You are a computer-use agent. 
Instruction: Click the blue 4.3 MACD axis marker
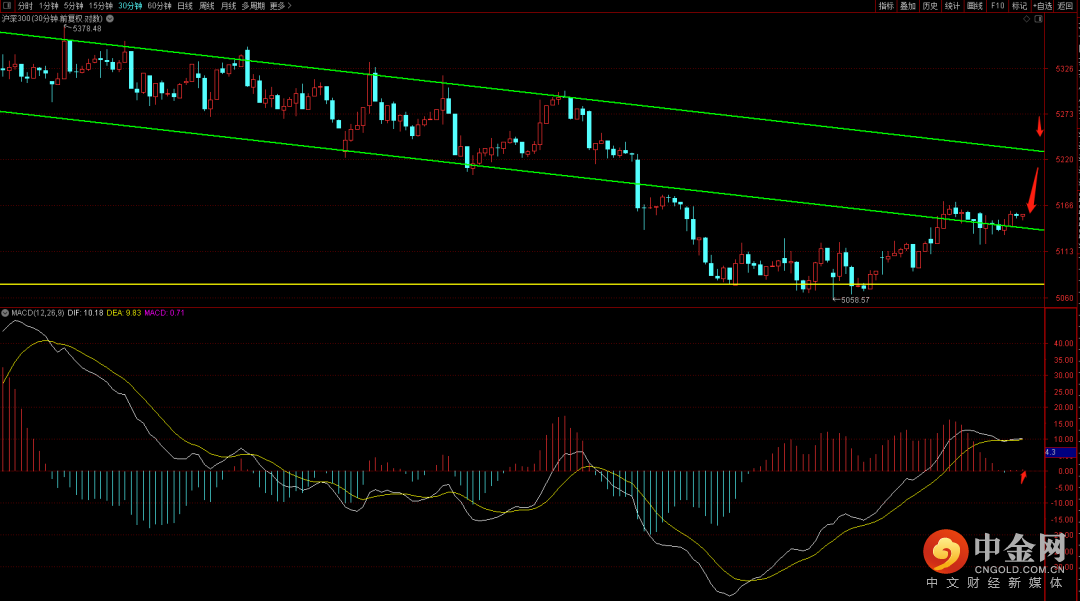[x=1060, y=452]
